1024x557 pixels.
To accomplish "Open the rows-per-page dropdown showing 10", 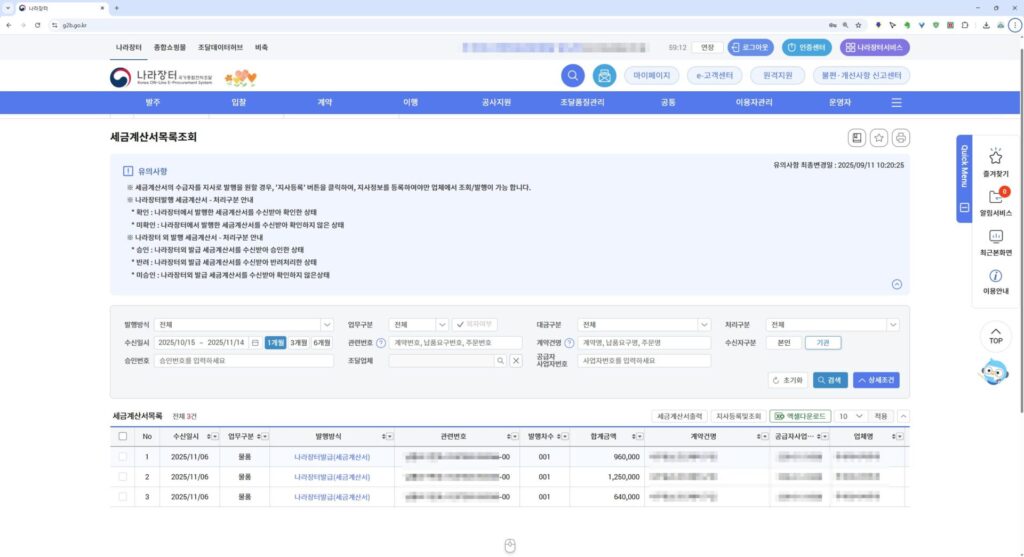I will point(850,416).
